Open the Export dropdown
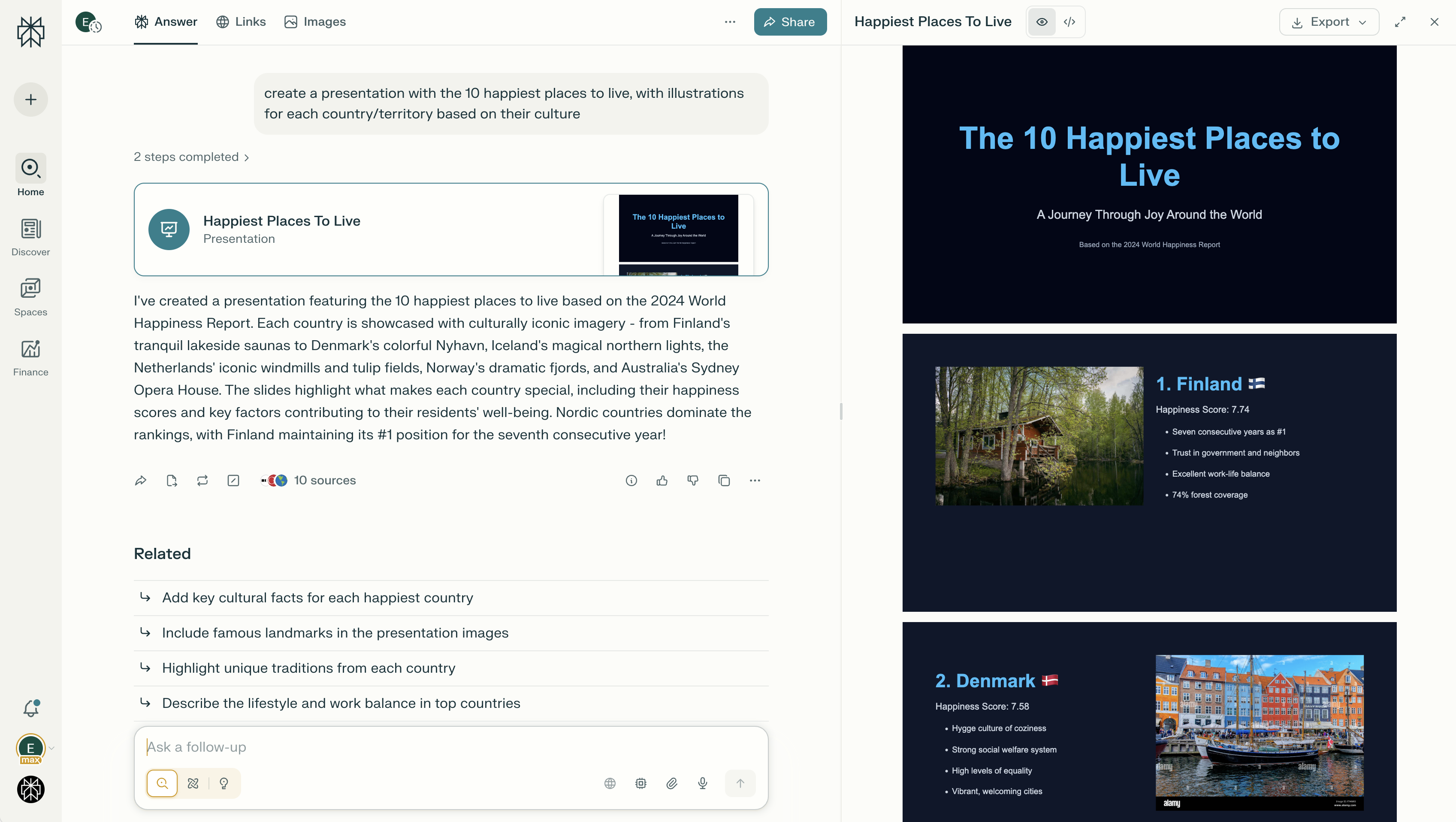 1329,22
